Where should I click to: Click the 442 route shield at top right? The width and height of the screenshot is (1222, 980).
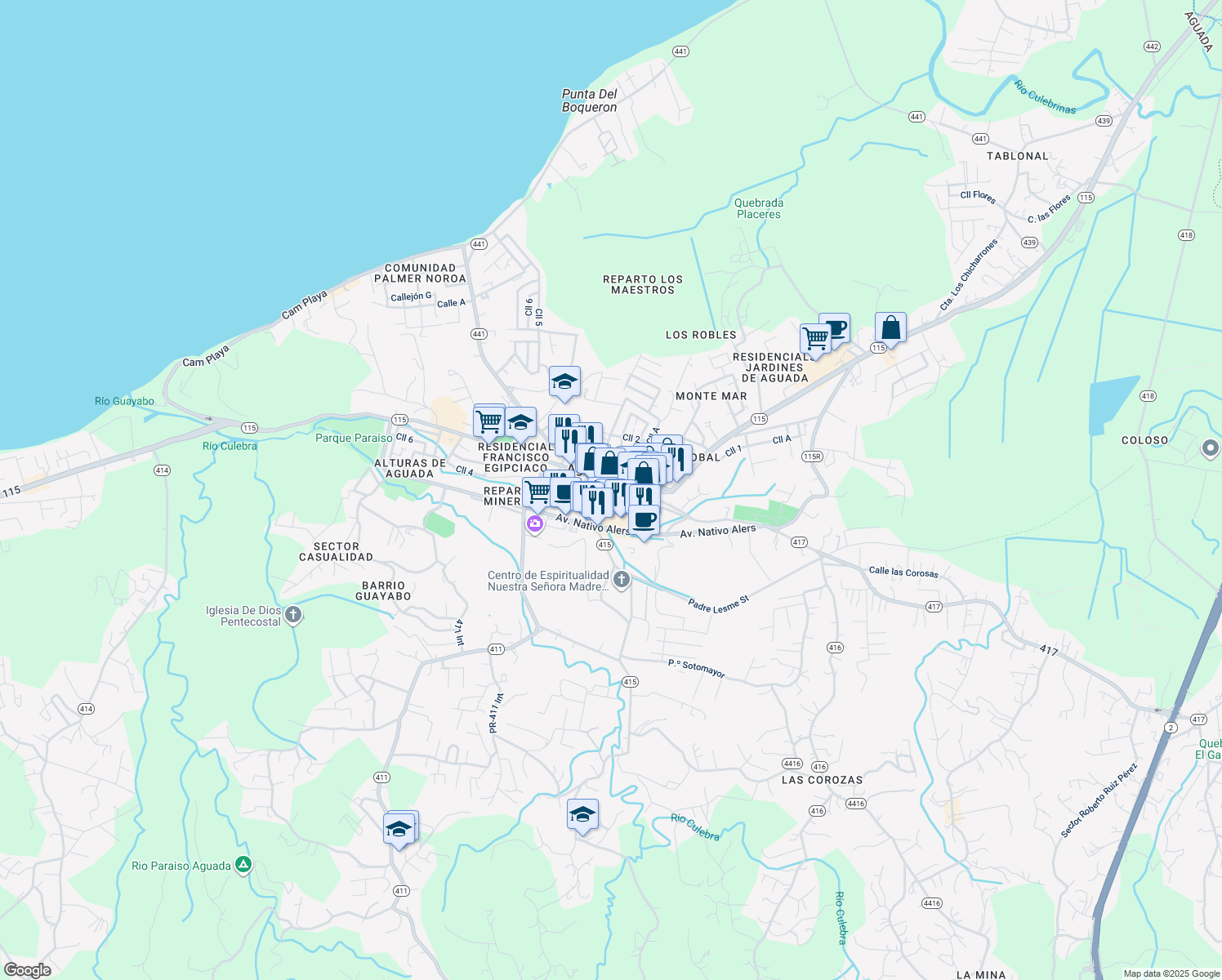coord(1152,47)
